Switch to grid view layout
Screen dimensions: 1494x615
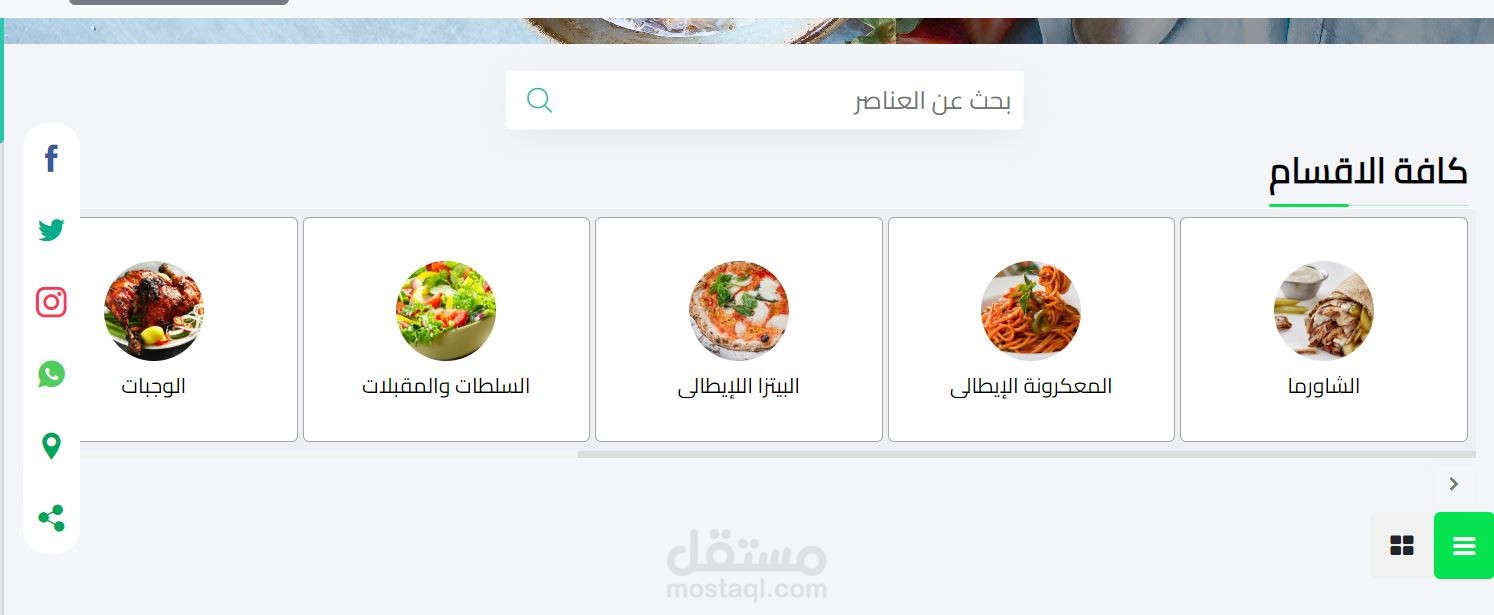point(1402,545)
